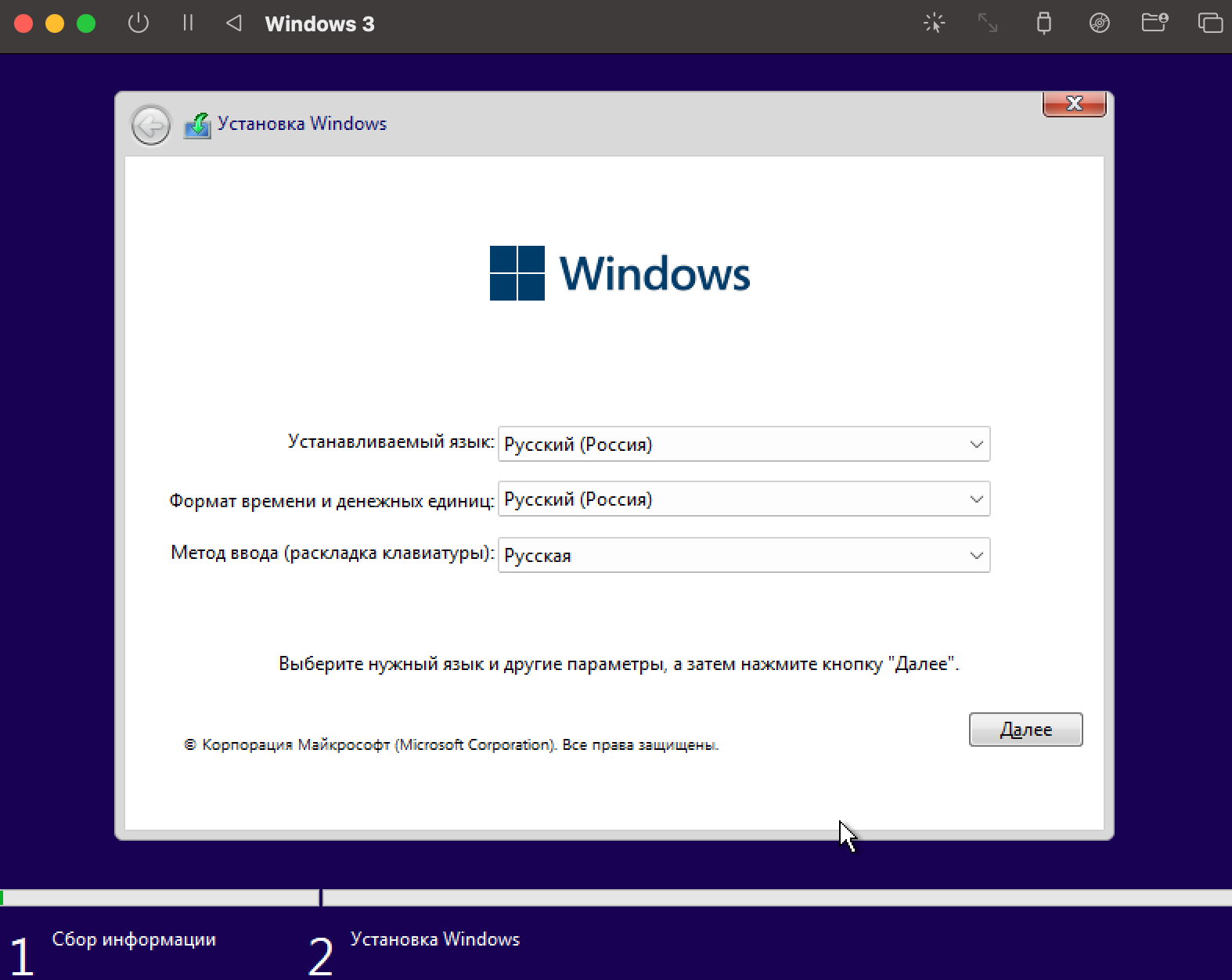This screenshot has height=980, width=1232.
Task: Click the macOS yellow minimize button
Action: click(x=55, y=23)
